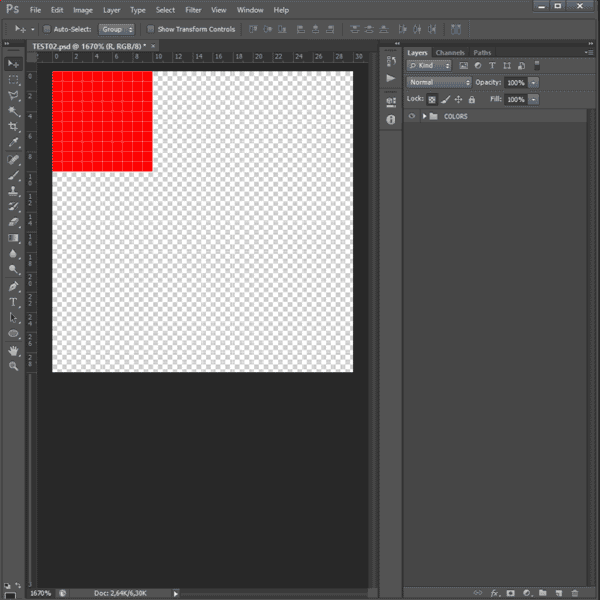Select the Dodge tool
Viewport: 600px width, 600px height.
click(13, 269)
